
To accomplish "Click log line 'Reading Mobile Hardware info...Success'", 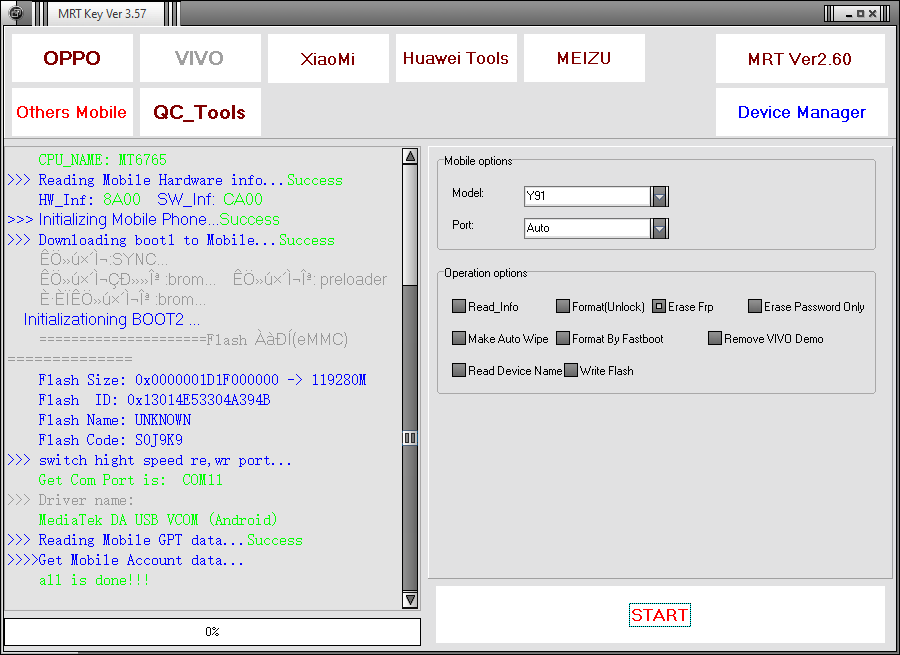I will tap(174, 180).
